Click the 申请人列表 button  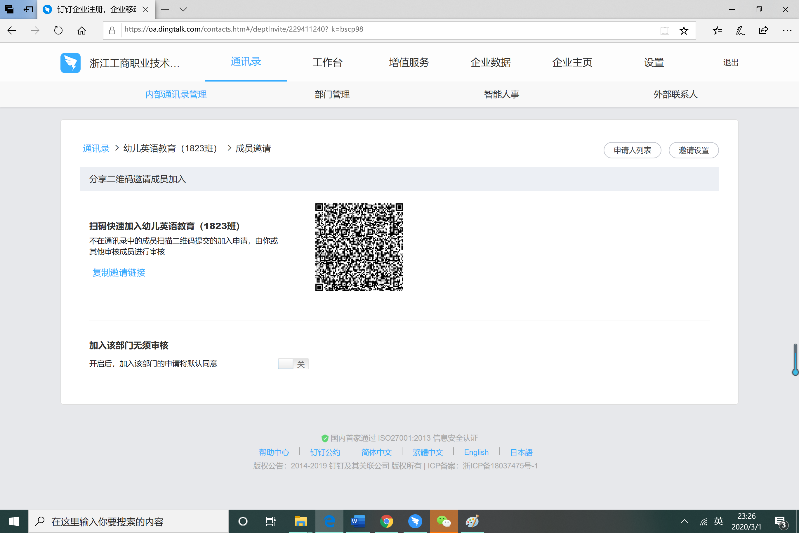click(633, 150)
